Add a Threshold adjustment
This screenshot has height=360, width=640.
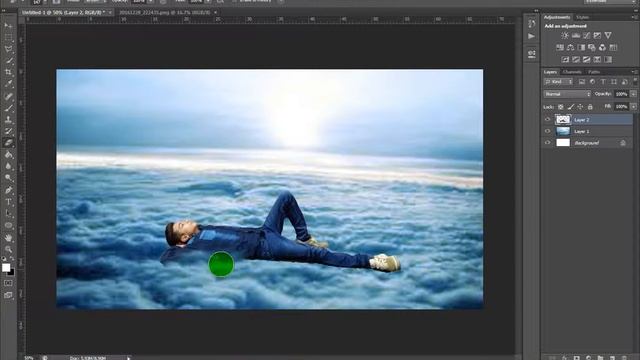tap(587, 60)
